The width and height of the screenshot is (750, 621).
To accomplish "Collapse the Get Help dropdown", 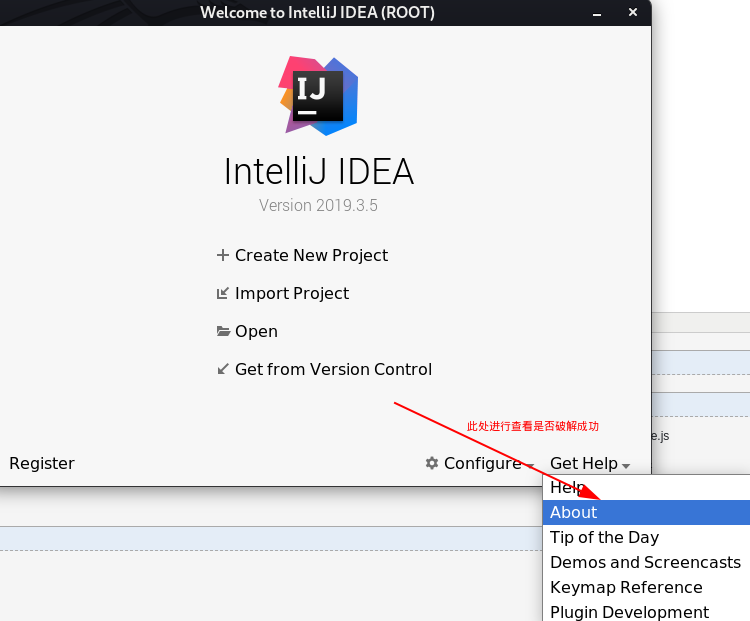I will pos(590,463).
